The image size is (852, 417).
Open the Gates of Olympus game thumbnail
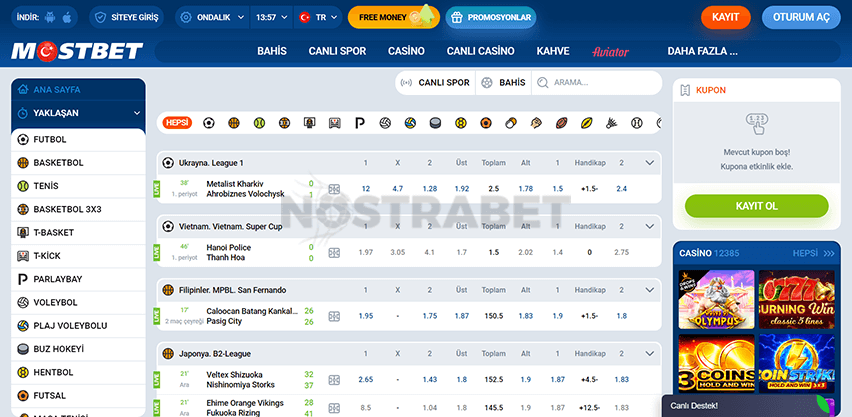(x=717, y=300)
